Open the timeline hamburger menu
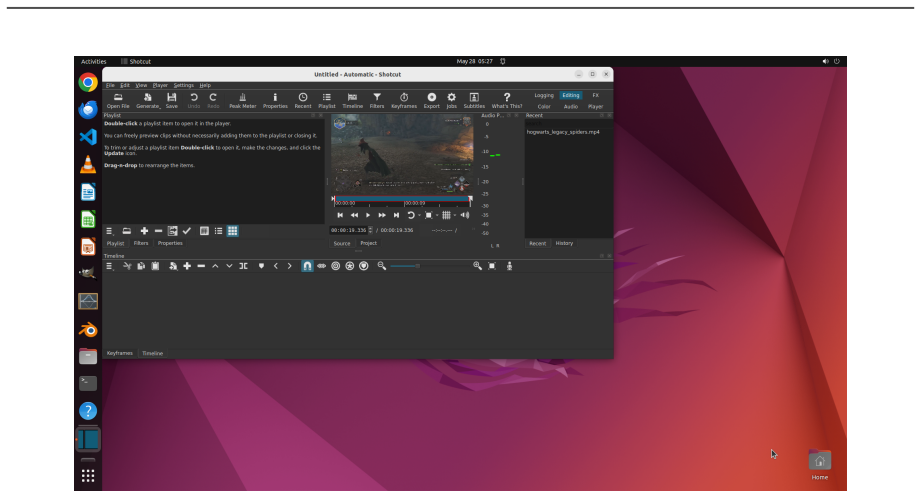921x497 pixels. tap(109, 266)
